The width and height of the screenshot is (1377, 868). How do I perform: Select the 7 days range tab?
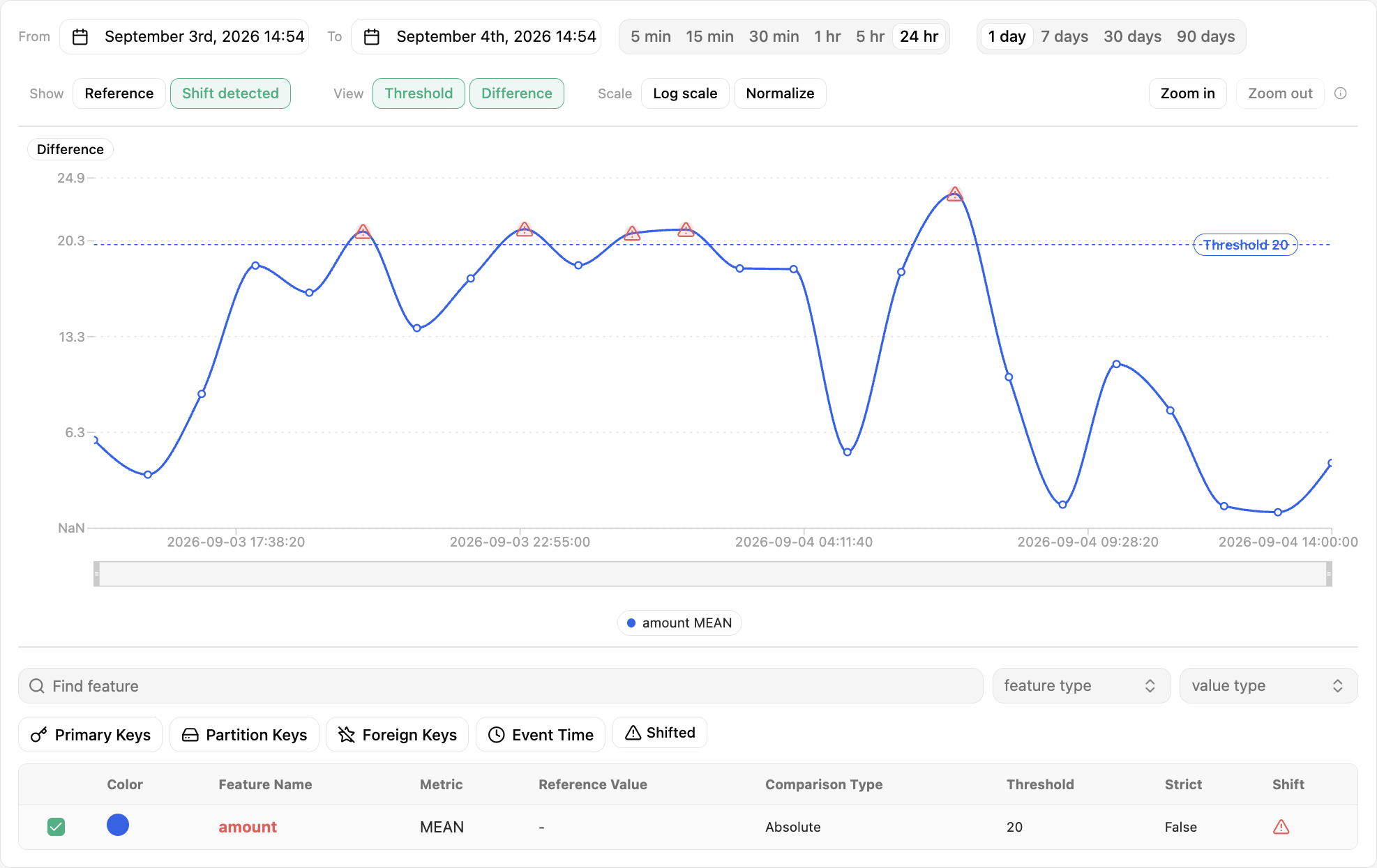click(x=1064, y=37)
